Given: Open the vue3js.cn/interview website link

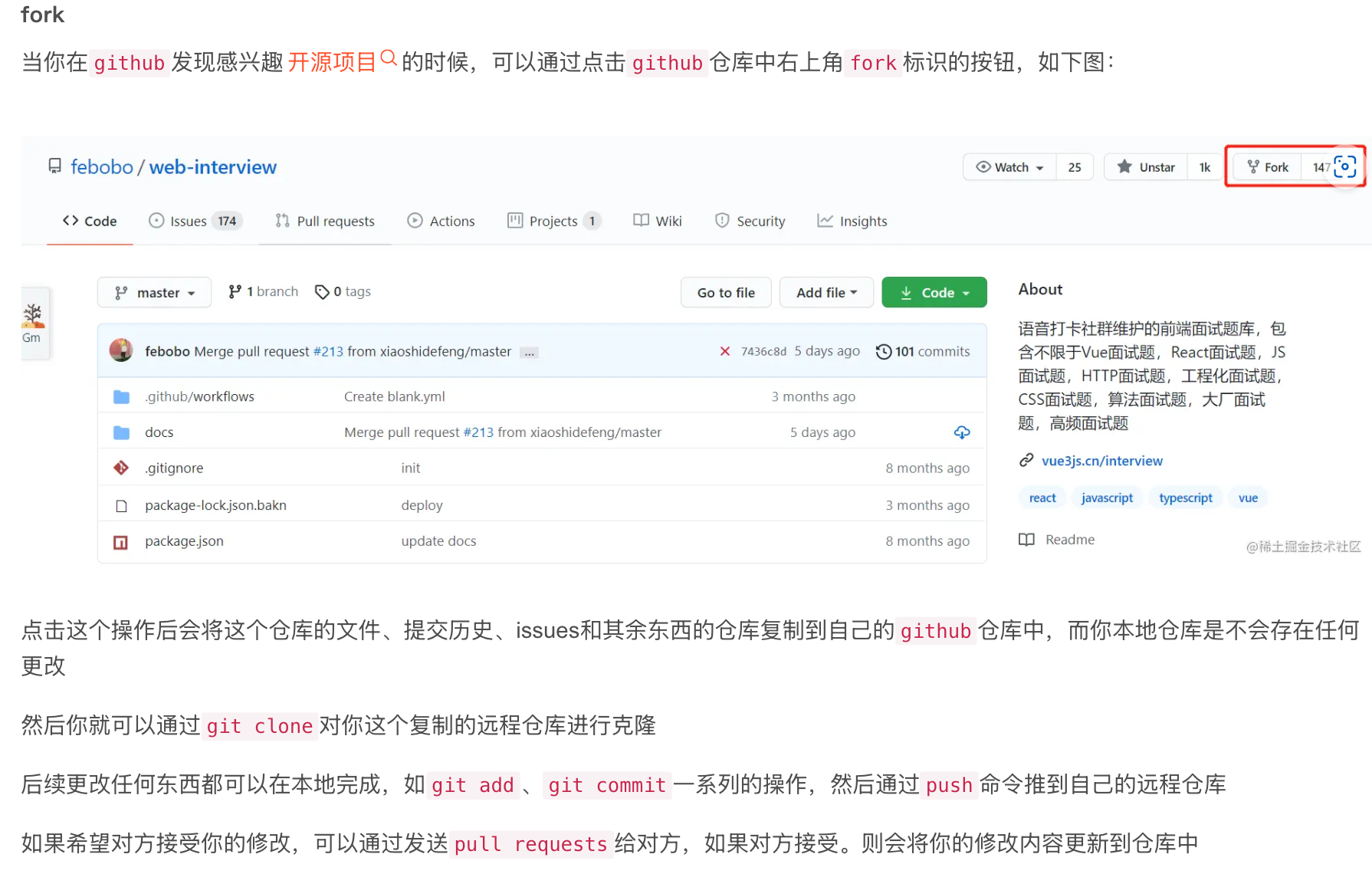Looking at the screenshot, I should 1101,461.
